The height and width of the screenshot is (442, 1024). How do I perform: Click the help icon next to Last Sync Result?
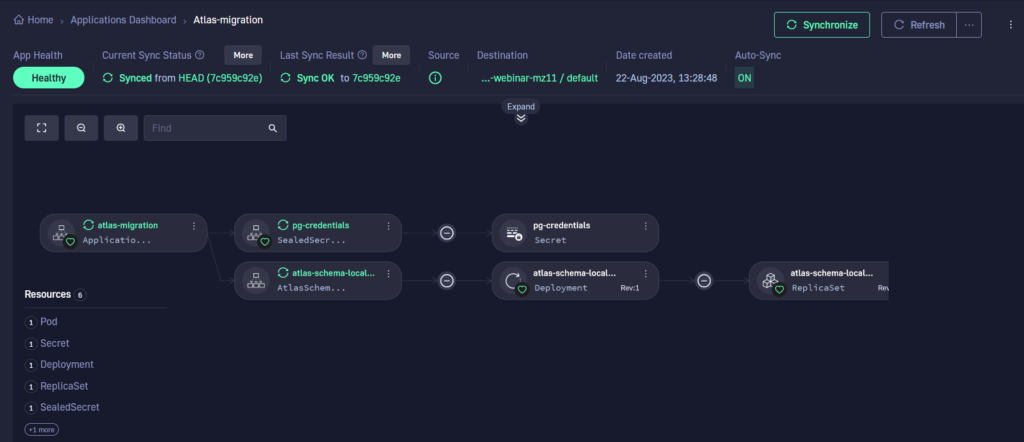point(362,55)
